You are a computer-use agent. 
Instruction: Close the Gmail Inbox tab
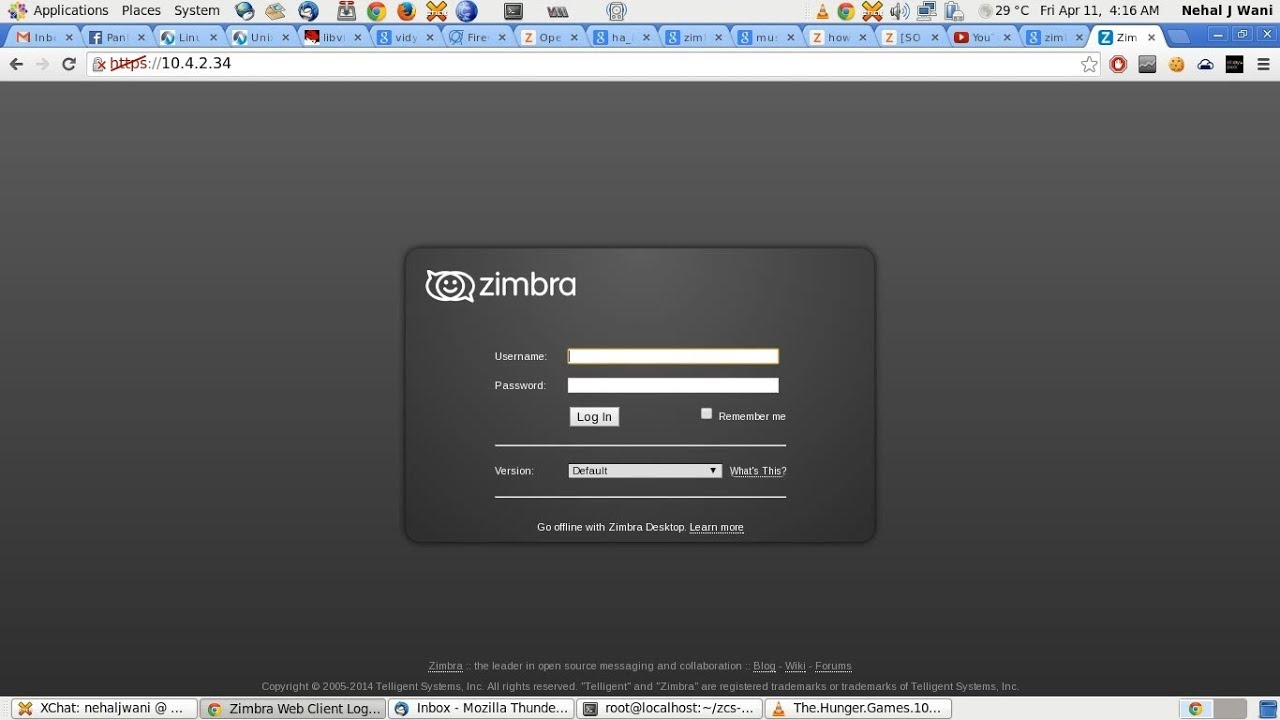[x=70, y=37]
